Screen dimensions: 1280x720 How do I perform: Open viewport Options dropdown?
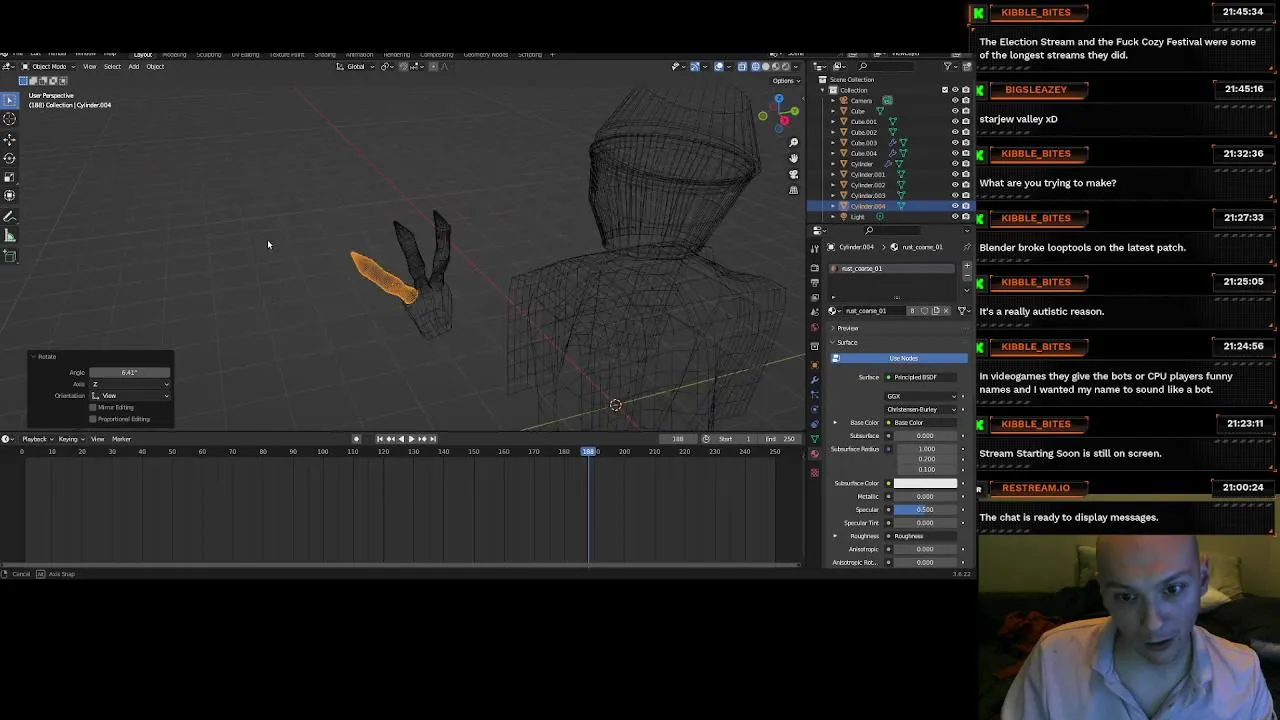tap(785, 81)
